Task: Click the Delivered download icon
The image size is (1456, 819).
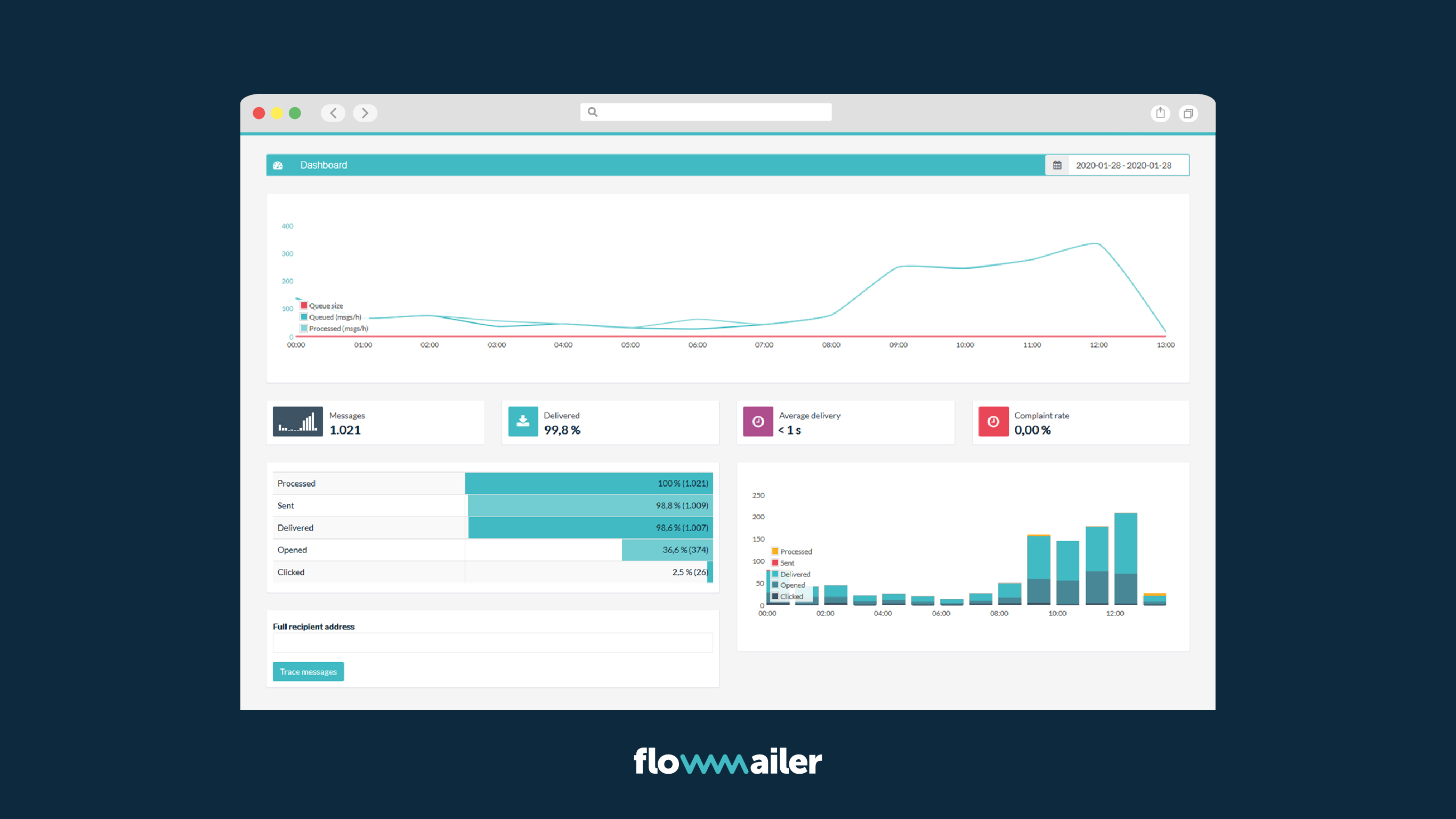Action: coord(522,421)
